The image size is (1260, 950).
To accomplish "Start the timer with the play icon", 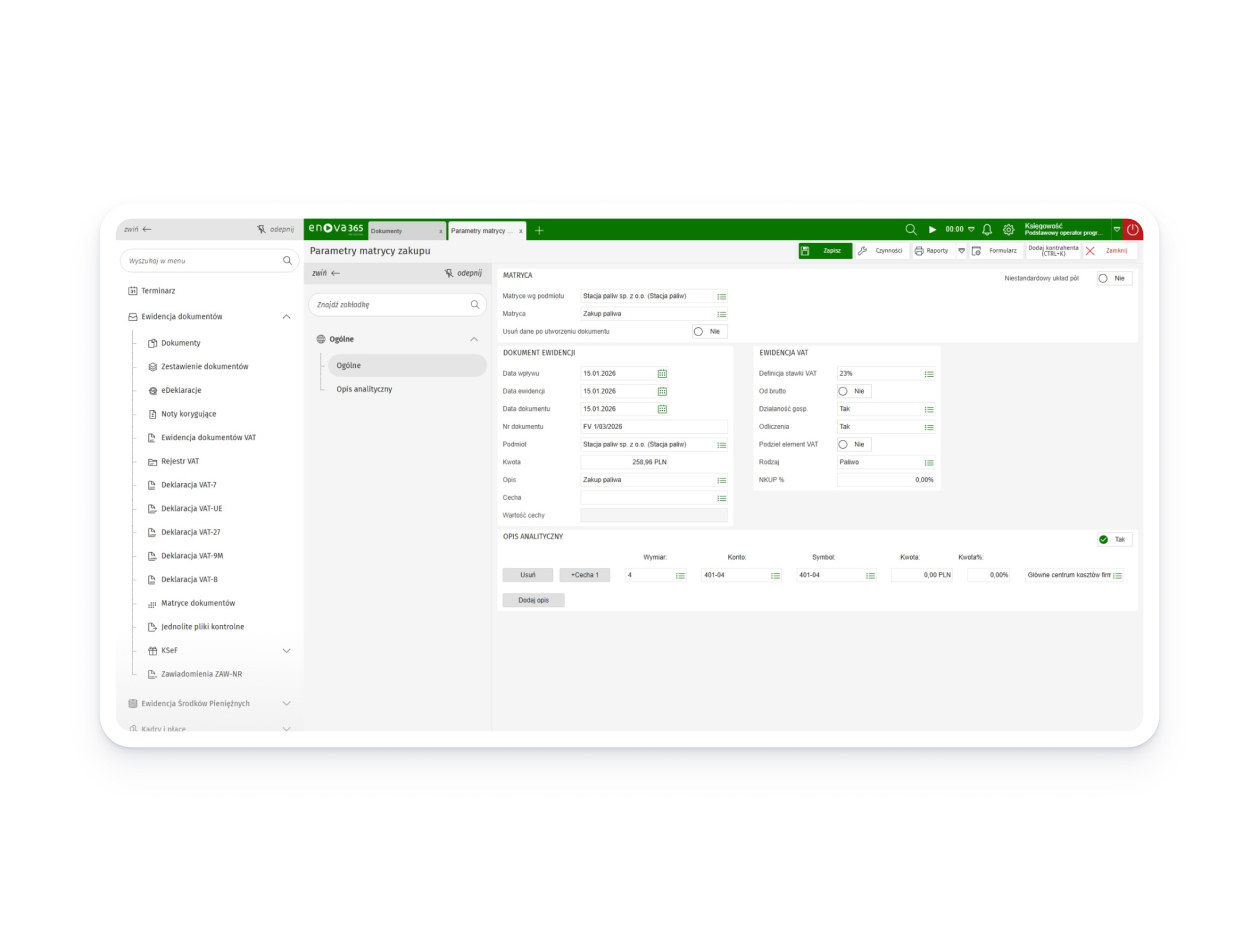I will [933, 230].
